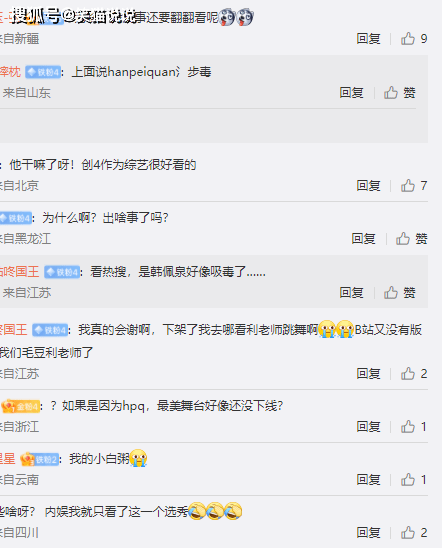The image size is (442, 548).
Task: Like the comment from 新疆 with 9 likes
Action: 414,38
